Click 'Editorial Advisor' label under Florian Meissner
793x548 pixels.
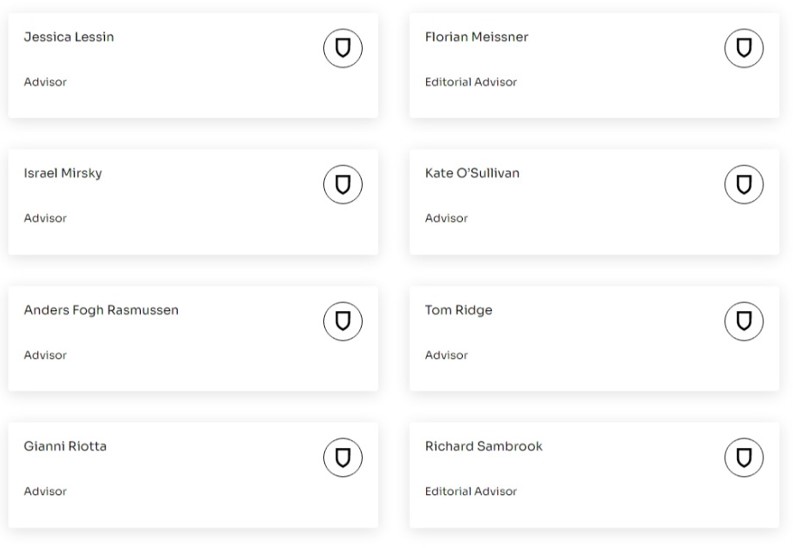(x=471, y=82)
